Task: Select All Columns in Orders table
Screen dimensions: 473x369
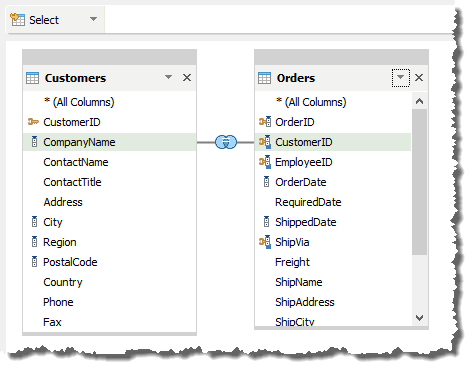Action: [311, 102]
